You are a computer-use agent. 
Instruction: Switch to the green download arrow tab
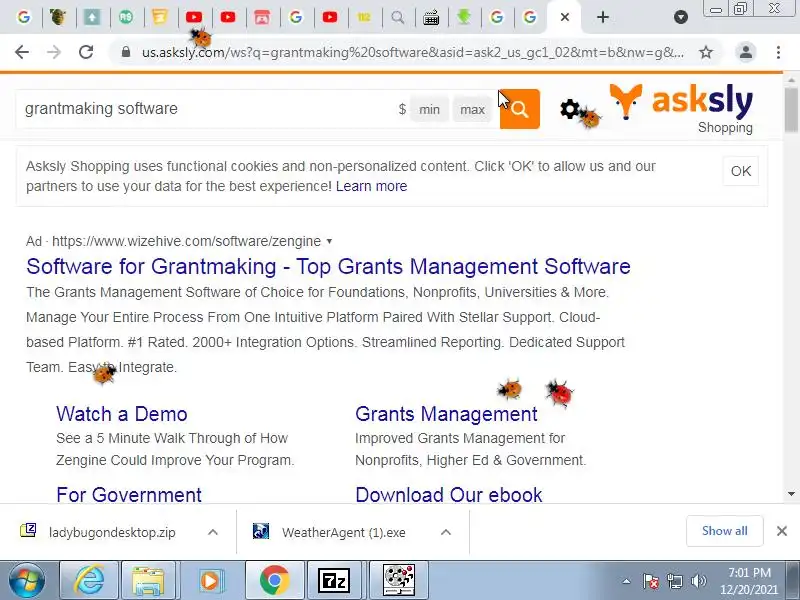click(464, 17)
